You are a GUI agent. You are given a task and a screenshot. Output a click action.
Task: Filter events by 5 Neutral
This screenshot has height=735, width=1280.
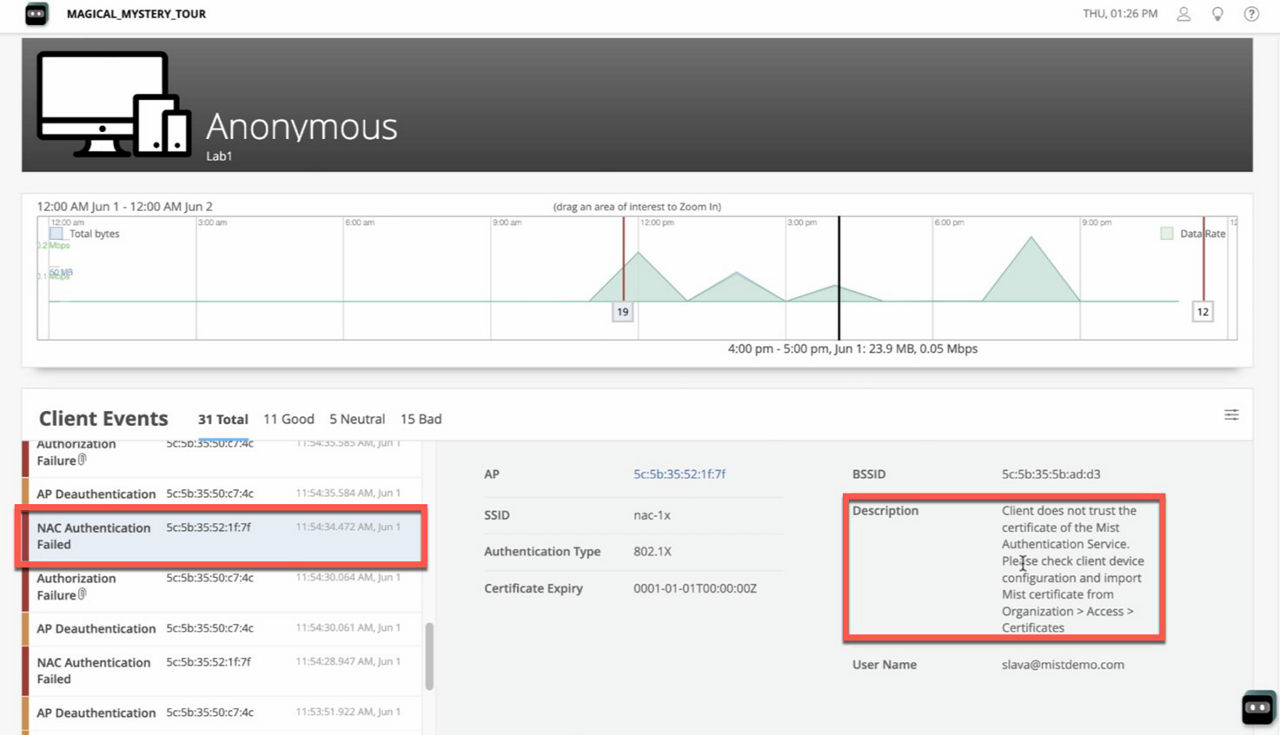(357, 419)
